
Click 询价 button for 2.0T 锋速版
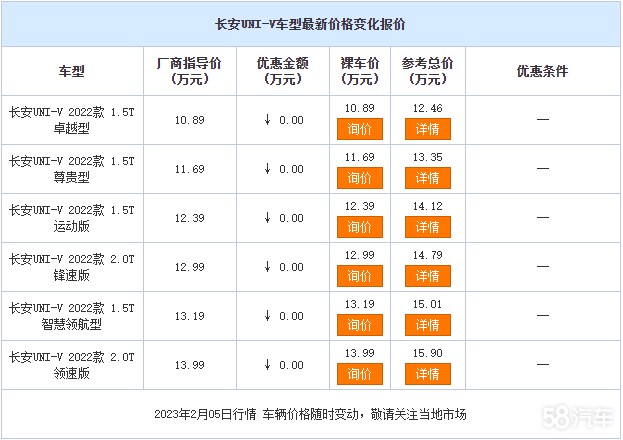click(x=360, y=276)
